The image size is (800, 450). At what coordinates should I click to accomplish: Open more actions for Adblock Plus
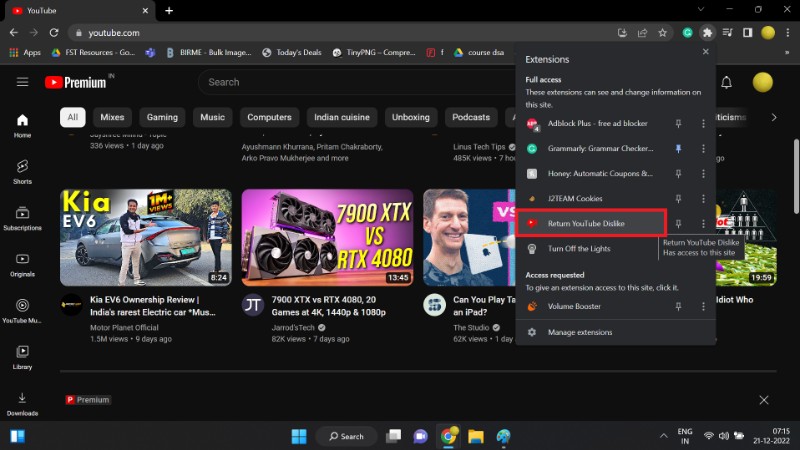[x=703, y=124]
